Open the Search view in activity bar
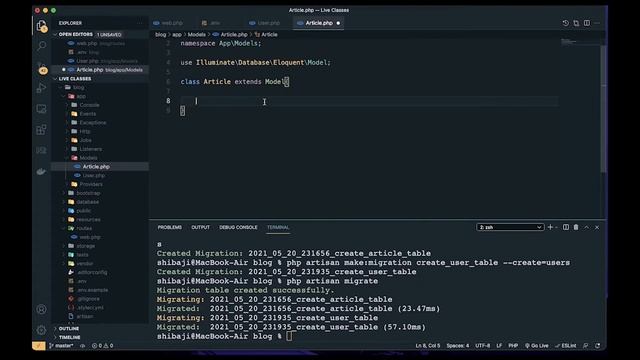Image resolution: width=640 pixels, height=360 pixels. (x=41, y=46)
